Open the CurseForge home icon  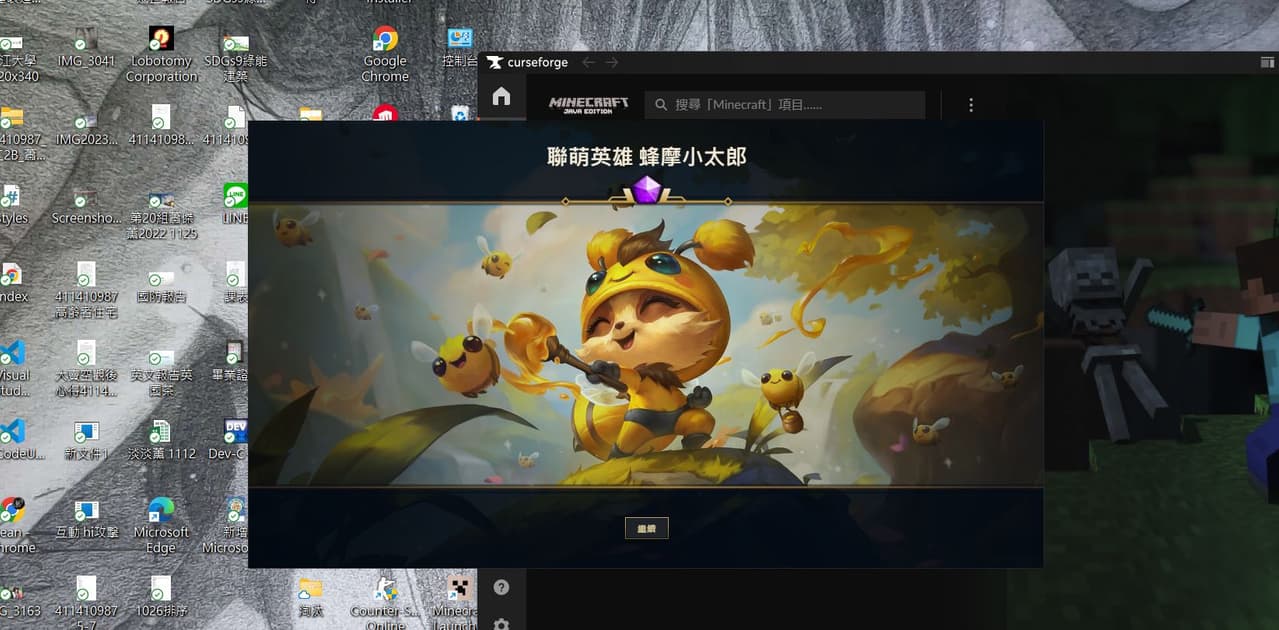(x=501, y=96)
